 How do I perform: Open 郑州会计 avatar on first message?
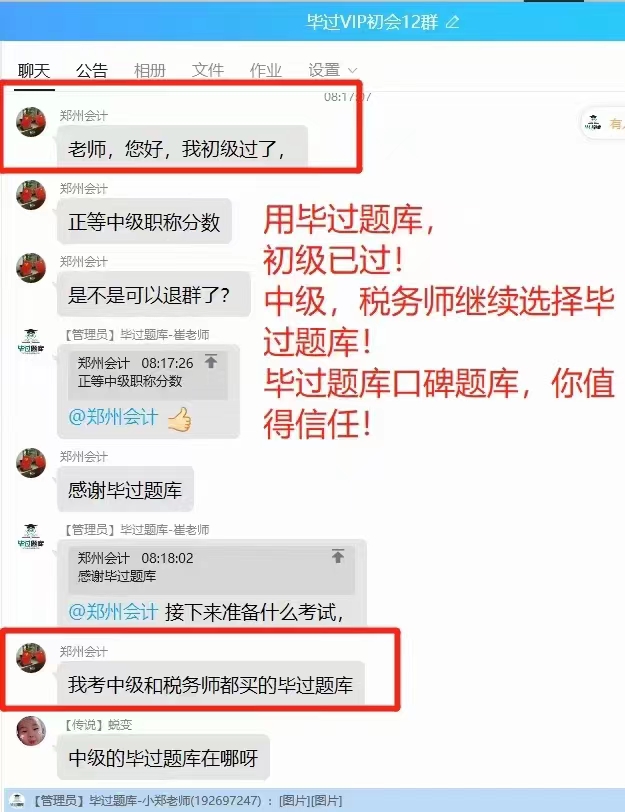point(31,122)
